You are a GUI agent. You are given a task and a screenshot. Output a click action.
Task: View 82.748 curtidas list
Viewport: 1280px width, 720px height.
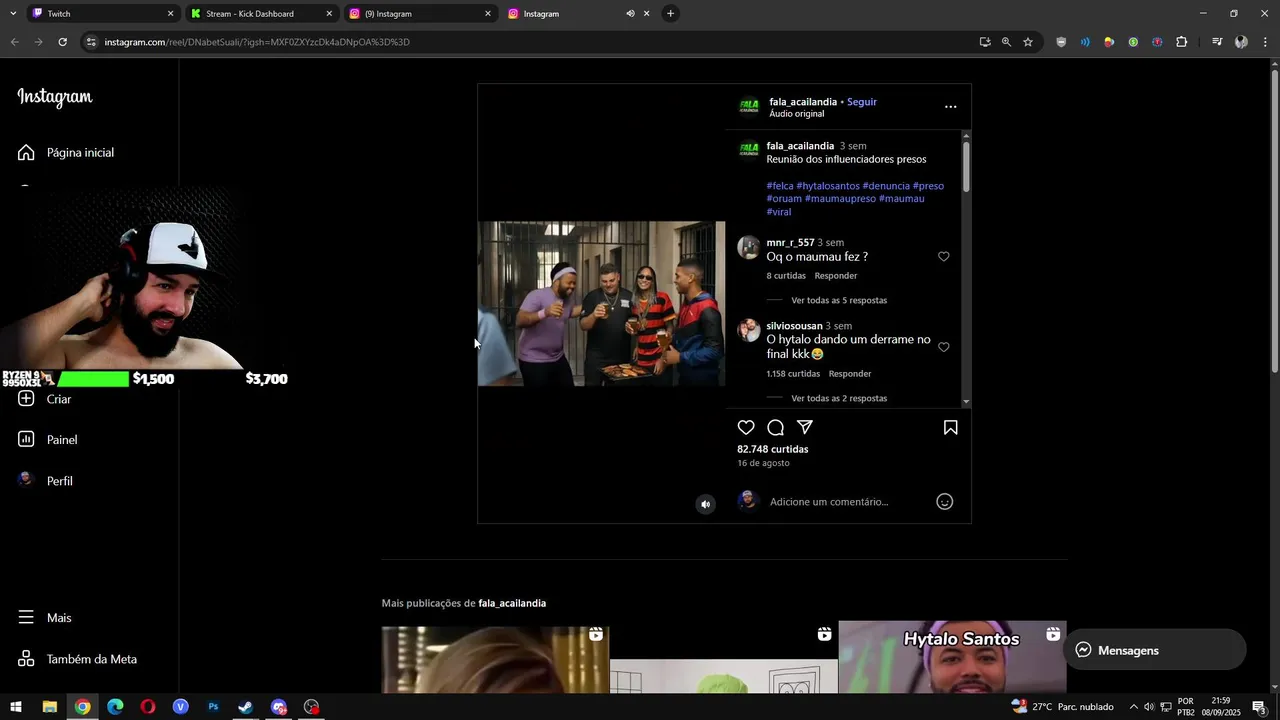tap(773, 450)
